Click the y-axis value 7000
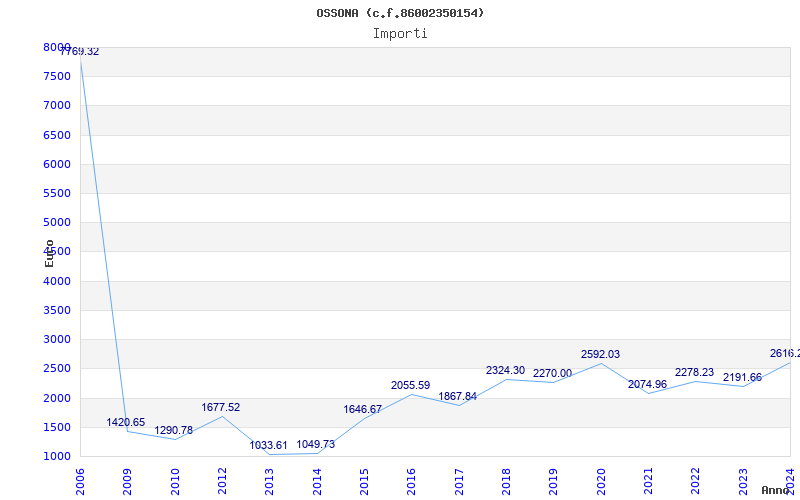 click(x=57, y=106)
